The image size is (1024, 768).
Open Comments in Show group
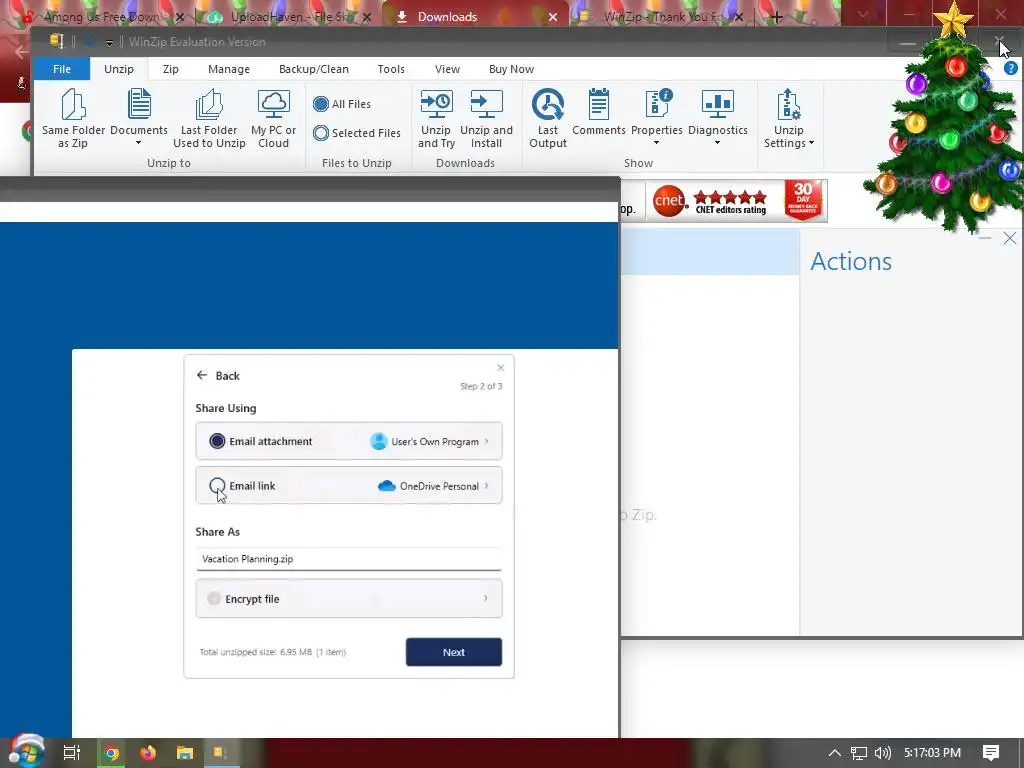pos(598,112)
